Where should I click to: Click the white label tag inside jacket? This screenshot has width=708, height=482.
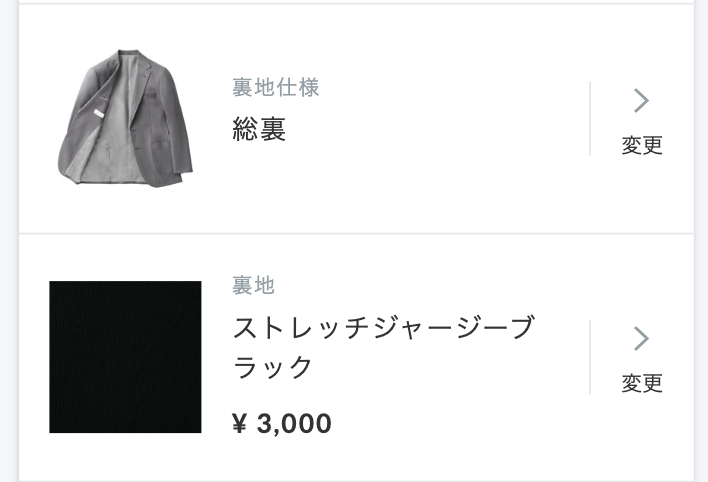(x=98, y=113)
